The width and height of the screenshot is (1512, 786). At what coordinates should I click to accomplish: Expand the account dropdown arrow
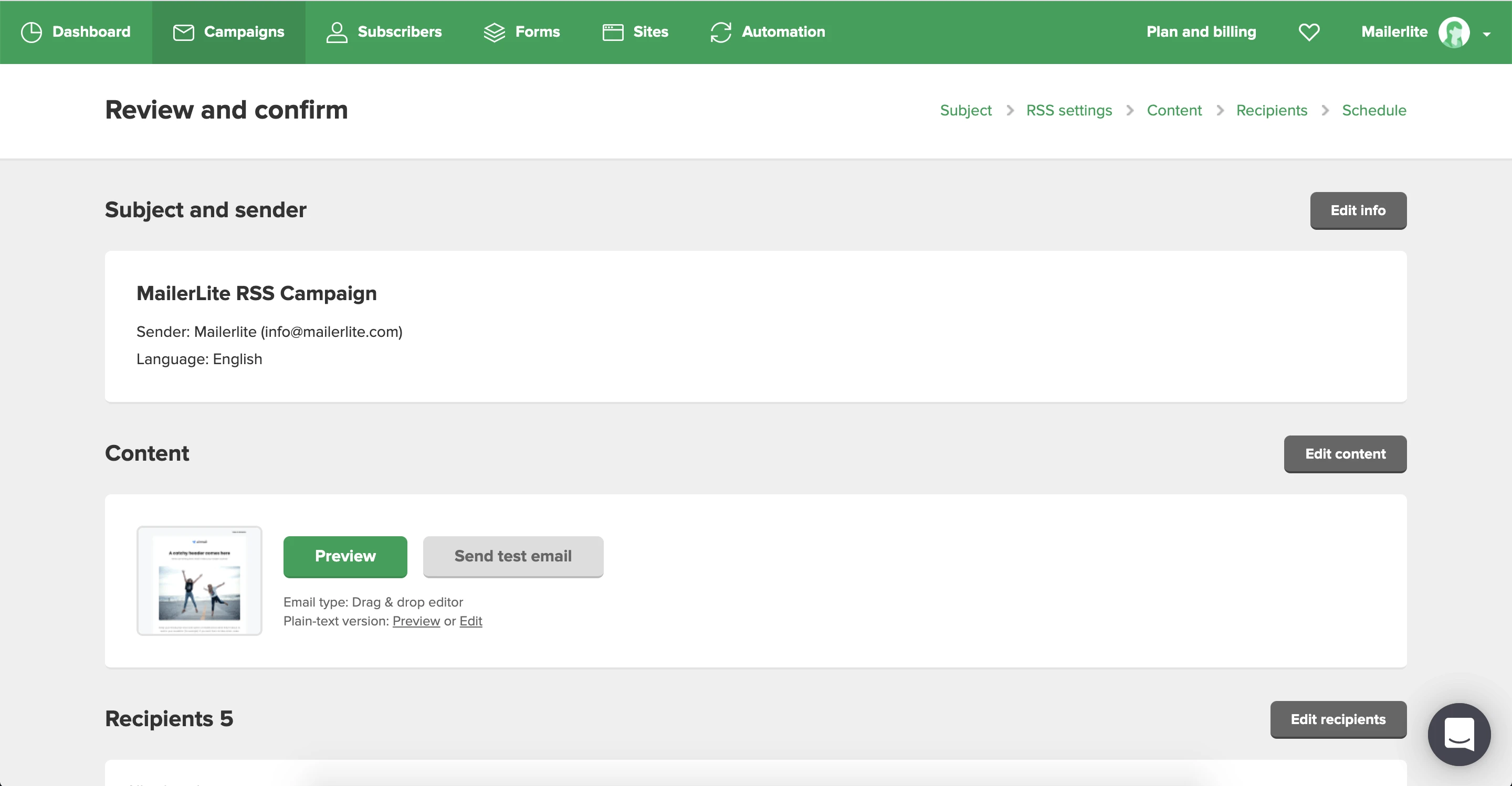click(1486, 34)
